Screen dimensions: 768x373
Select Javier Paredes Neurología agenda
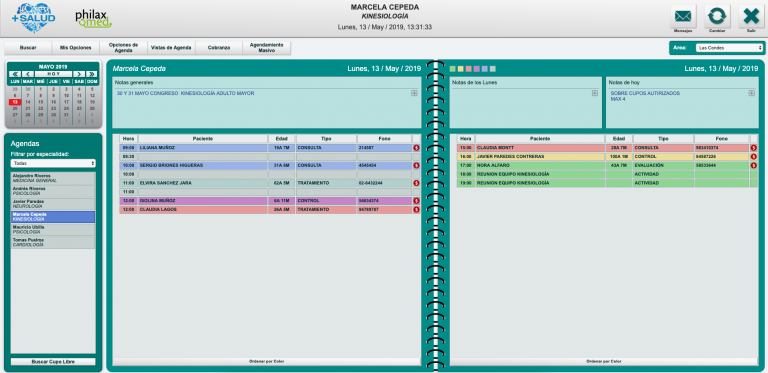point(53,204)
